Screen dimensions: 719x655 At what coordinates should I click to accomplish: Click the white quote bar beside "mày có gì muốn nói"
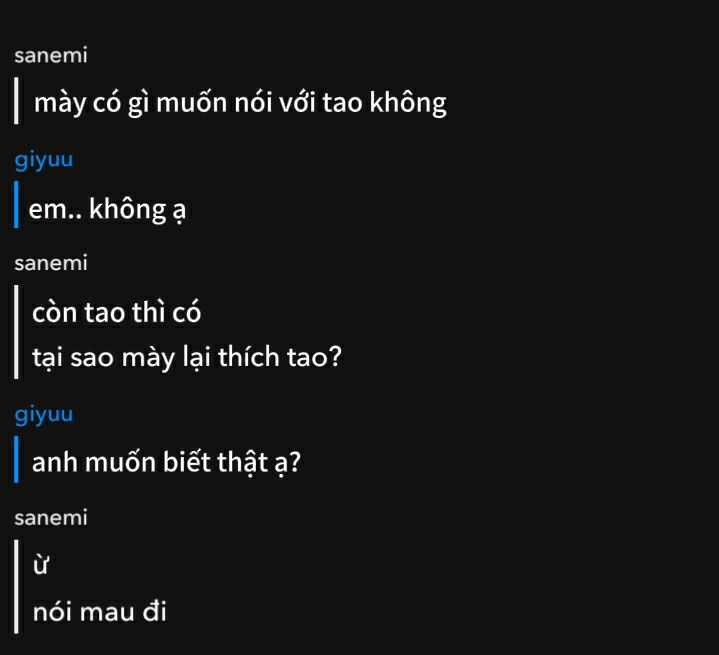[16, 102]
